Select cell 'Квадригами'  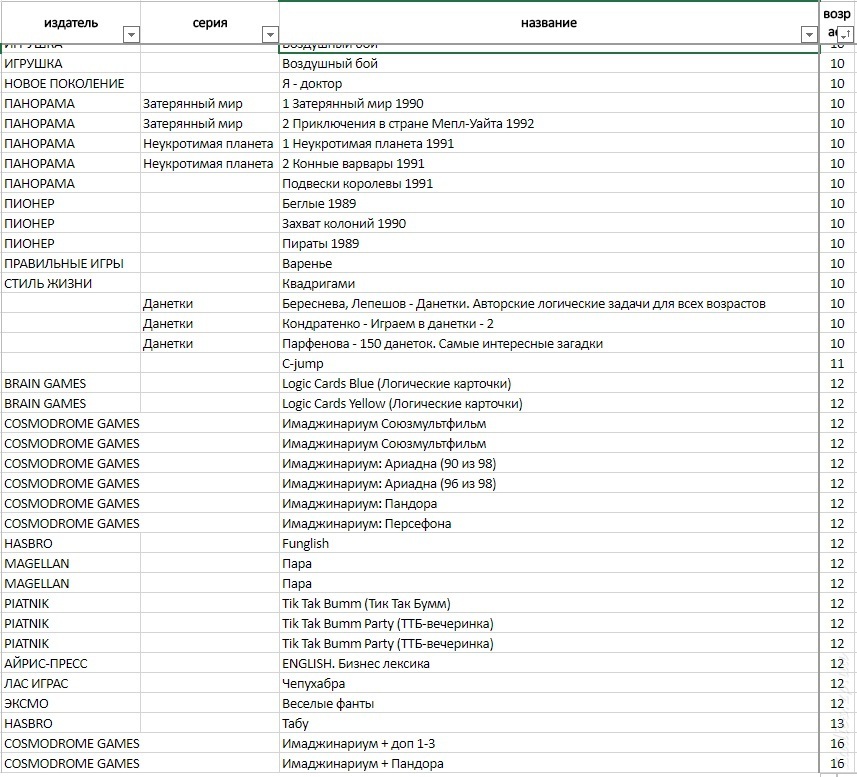tap(549, 284)
